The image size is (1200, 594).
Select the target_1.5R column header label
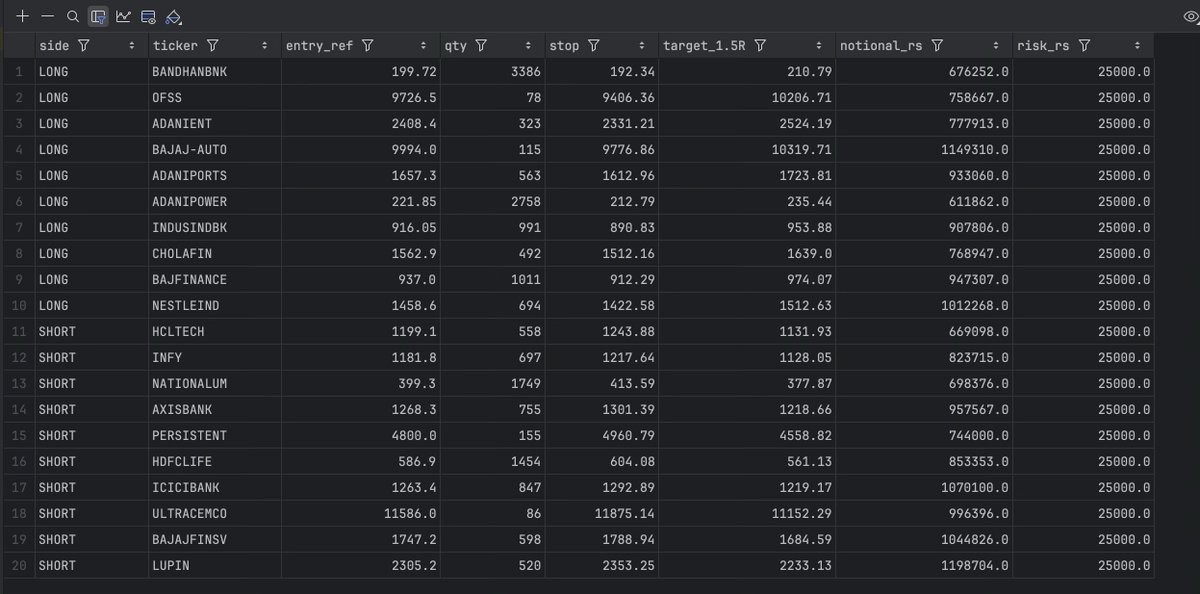(705, 46)
